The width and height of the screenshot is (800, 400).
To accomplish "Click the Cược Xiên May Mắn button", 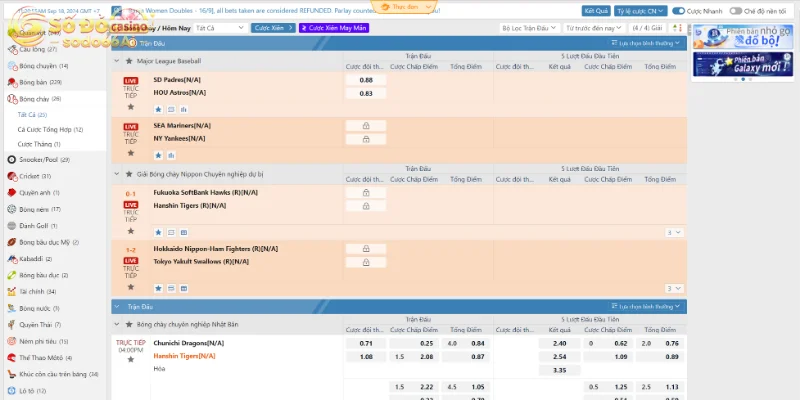I will pos(335,28).
